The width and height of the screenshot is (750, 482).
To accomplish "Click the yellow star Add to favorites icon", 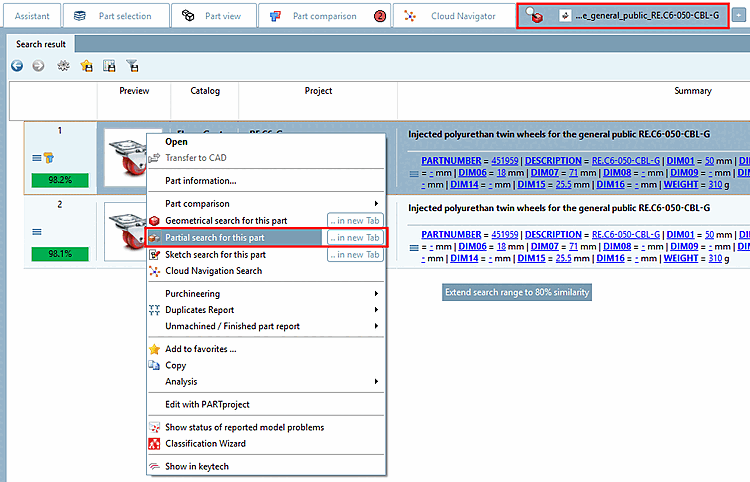I will 154,349.
